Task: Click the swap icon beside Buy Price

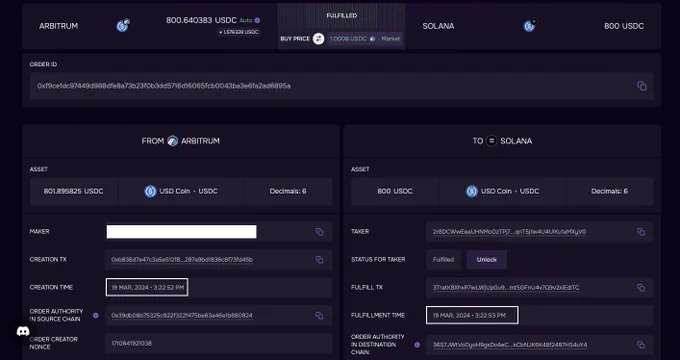Action: pos(318,39)
